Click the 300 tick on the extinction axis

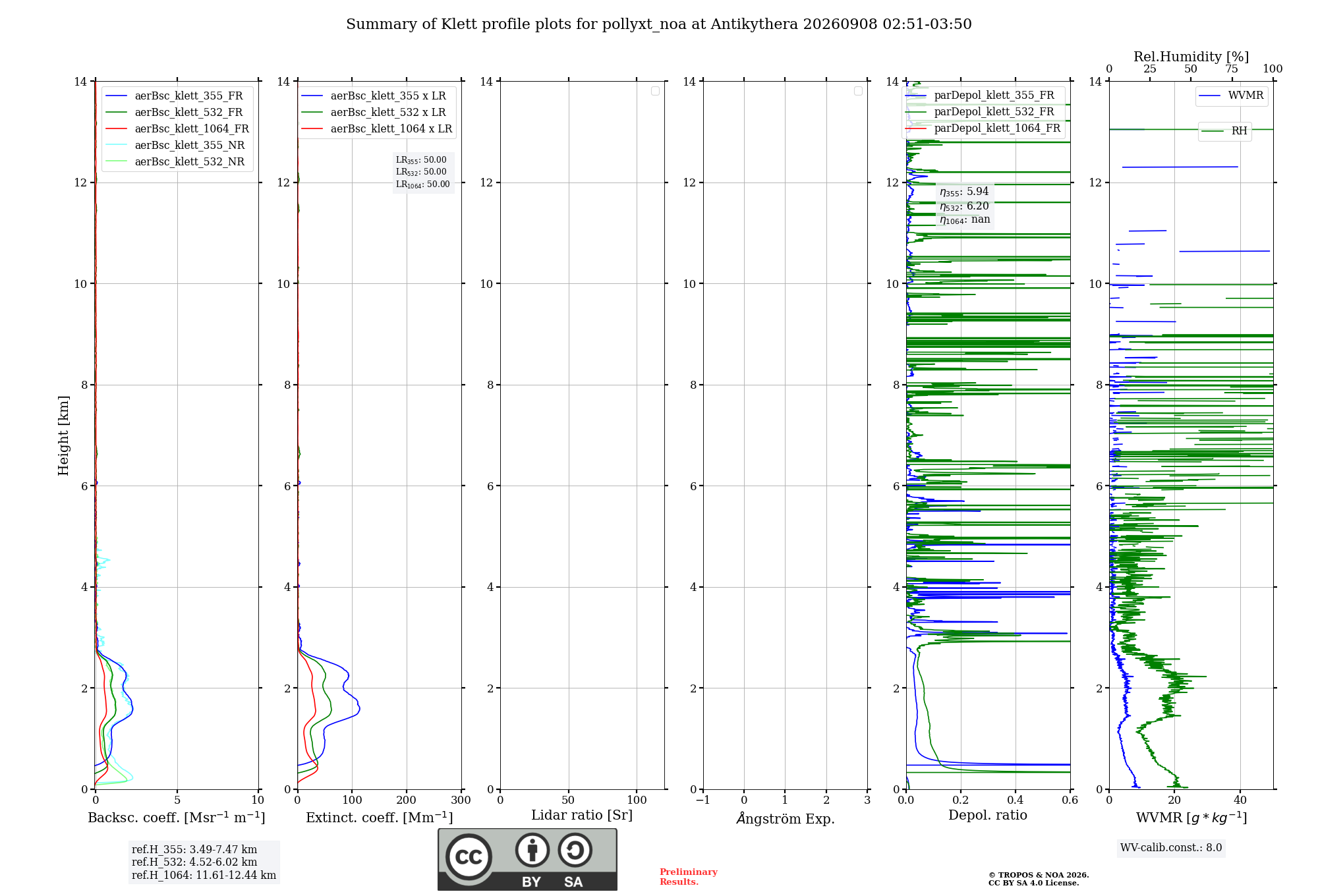click(x=461, y=800)
